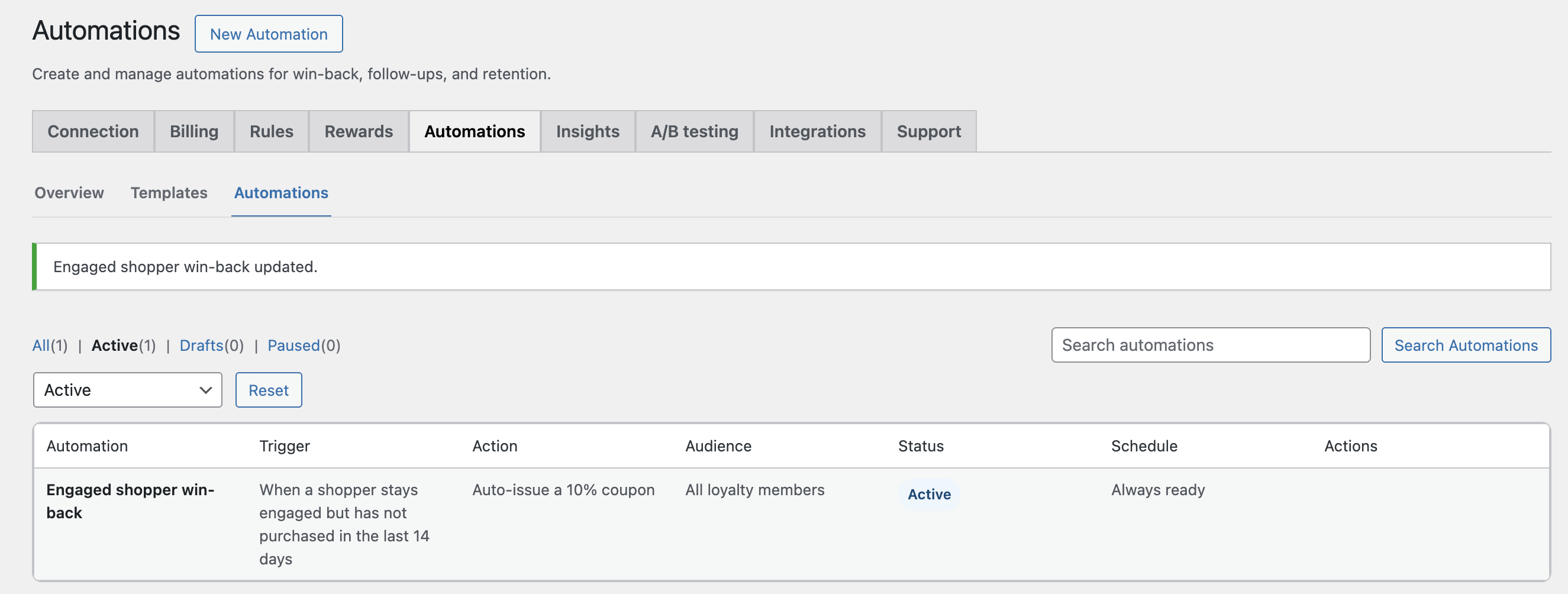Click the Search Automations button

[x=1466, y=345]
